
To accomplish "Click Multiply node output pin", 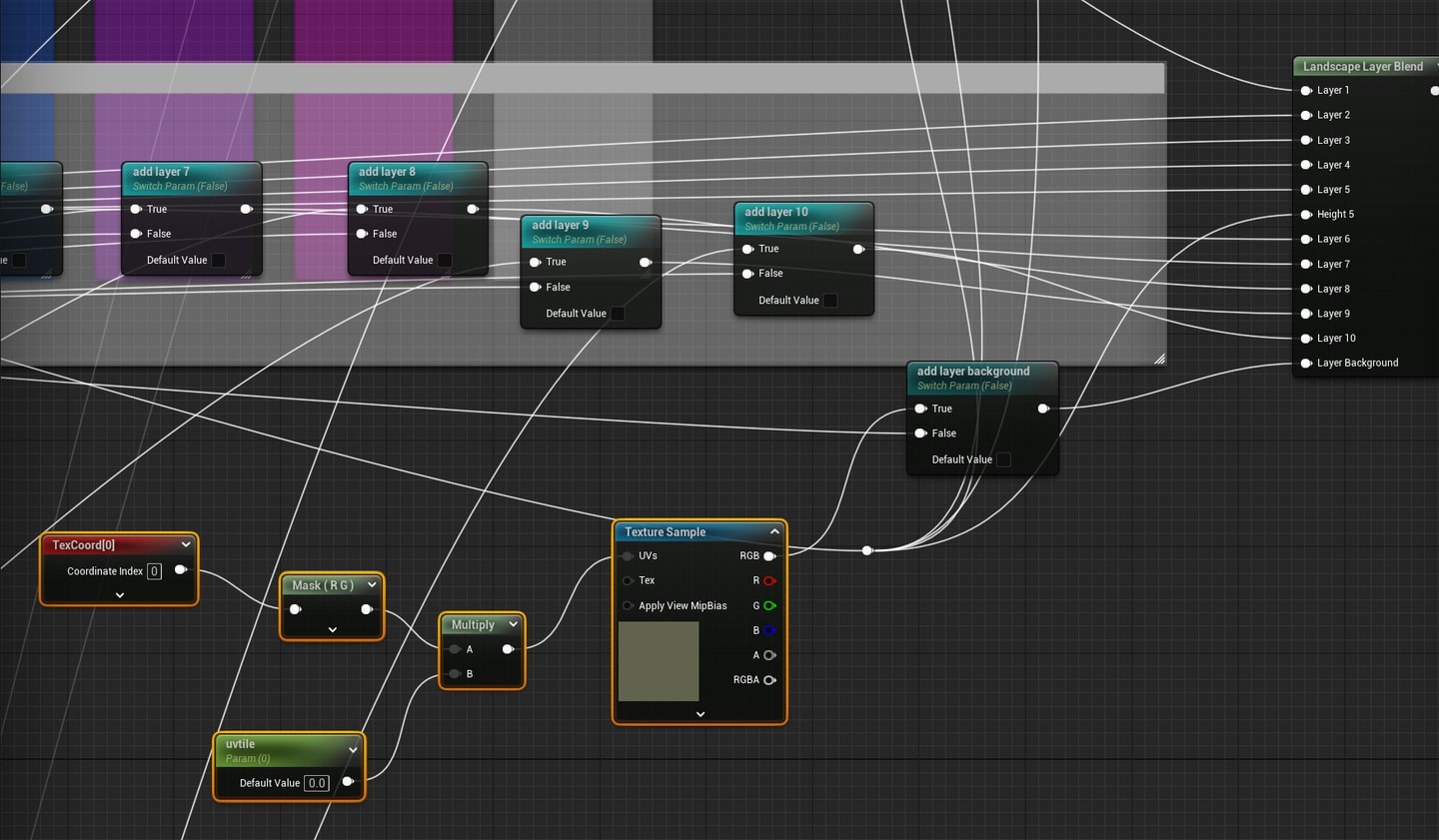I will click(508, 649).
